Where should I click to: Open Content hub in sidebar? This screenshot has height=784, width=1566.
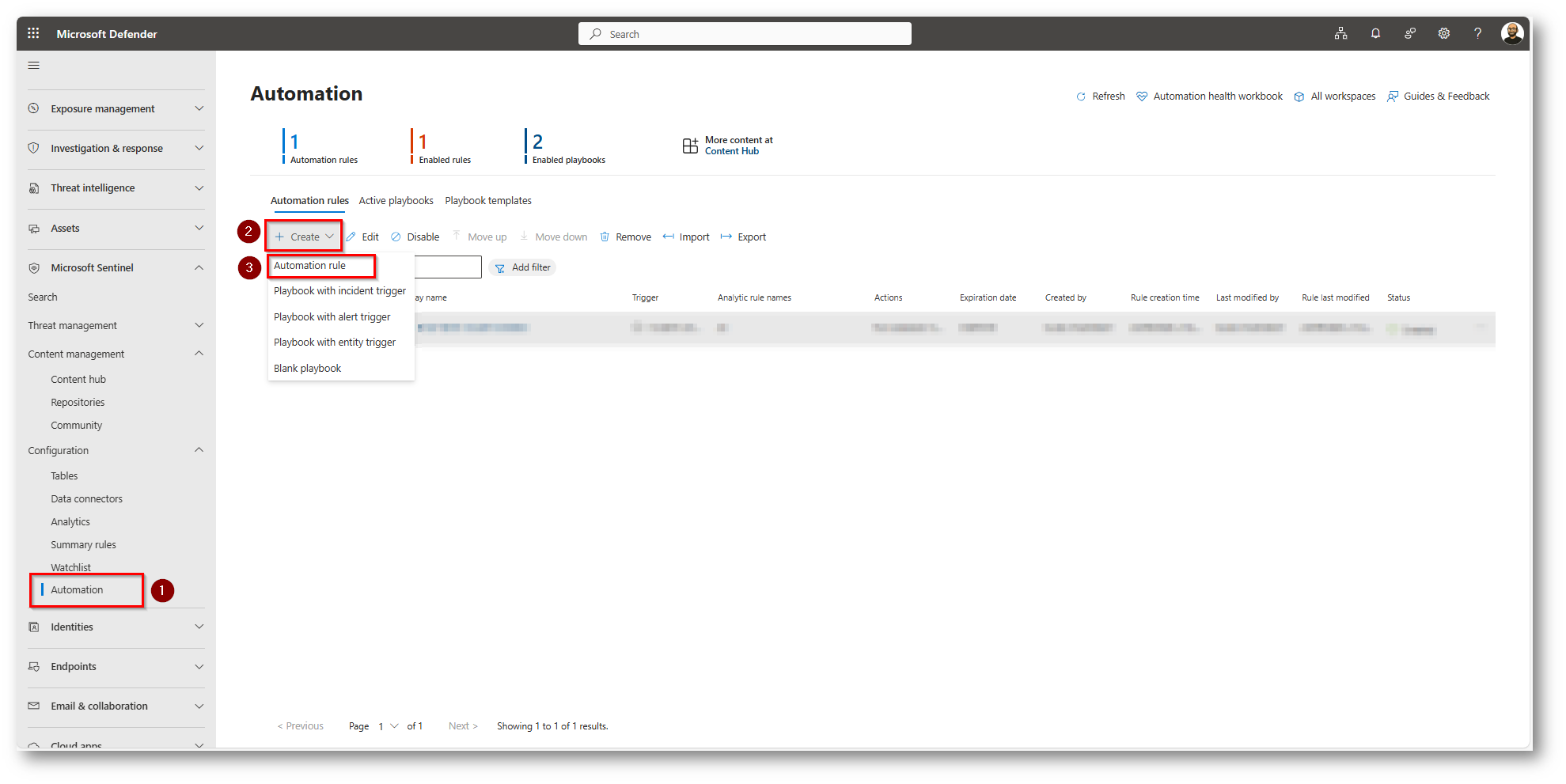click(x=78, y=380)
